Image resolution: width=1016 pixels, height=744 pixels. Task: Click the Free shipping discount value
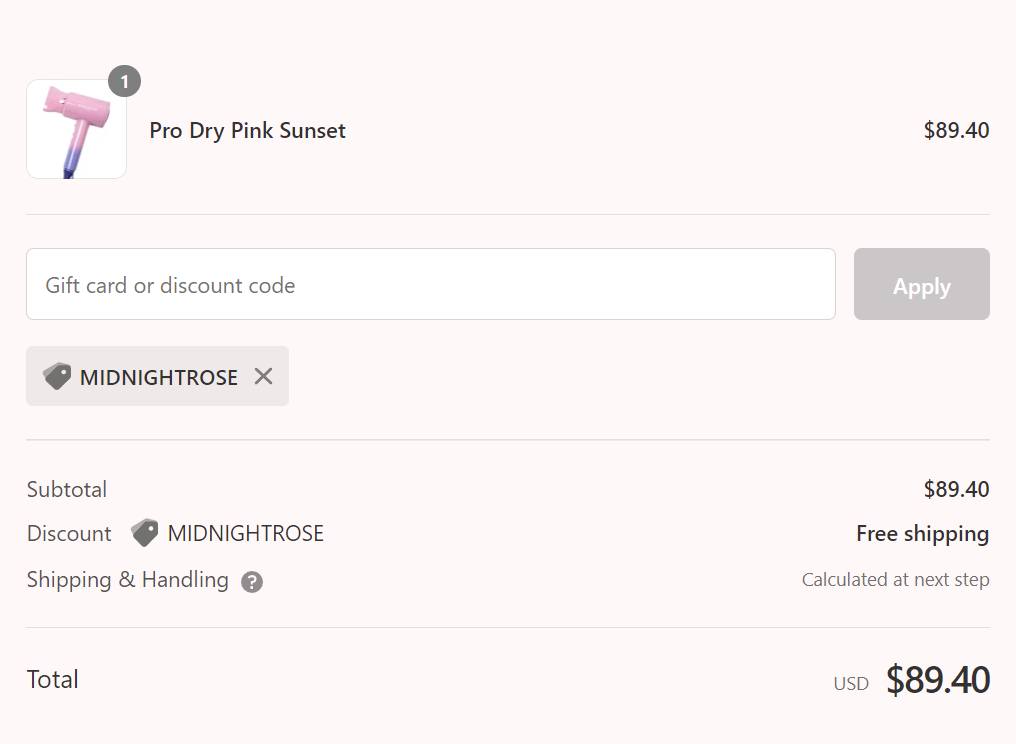tap(922, 534)
